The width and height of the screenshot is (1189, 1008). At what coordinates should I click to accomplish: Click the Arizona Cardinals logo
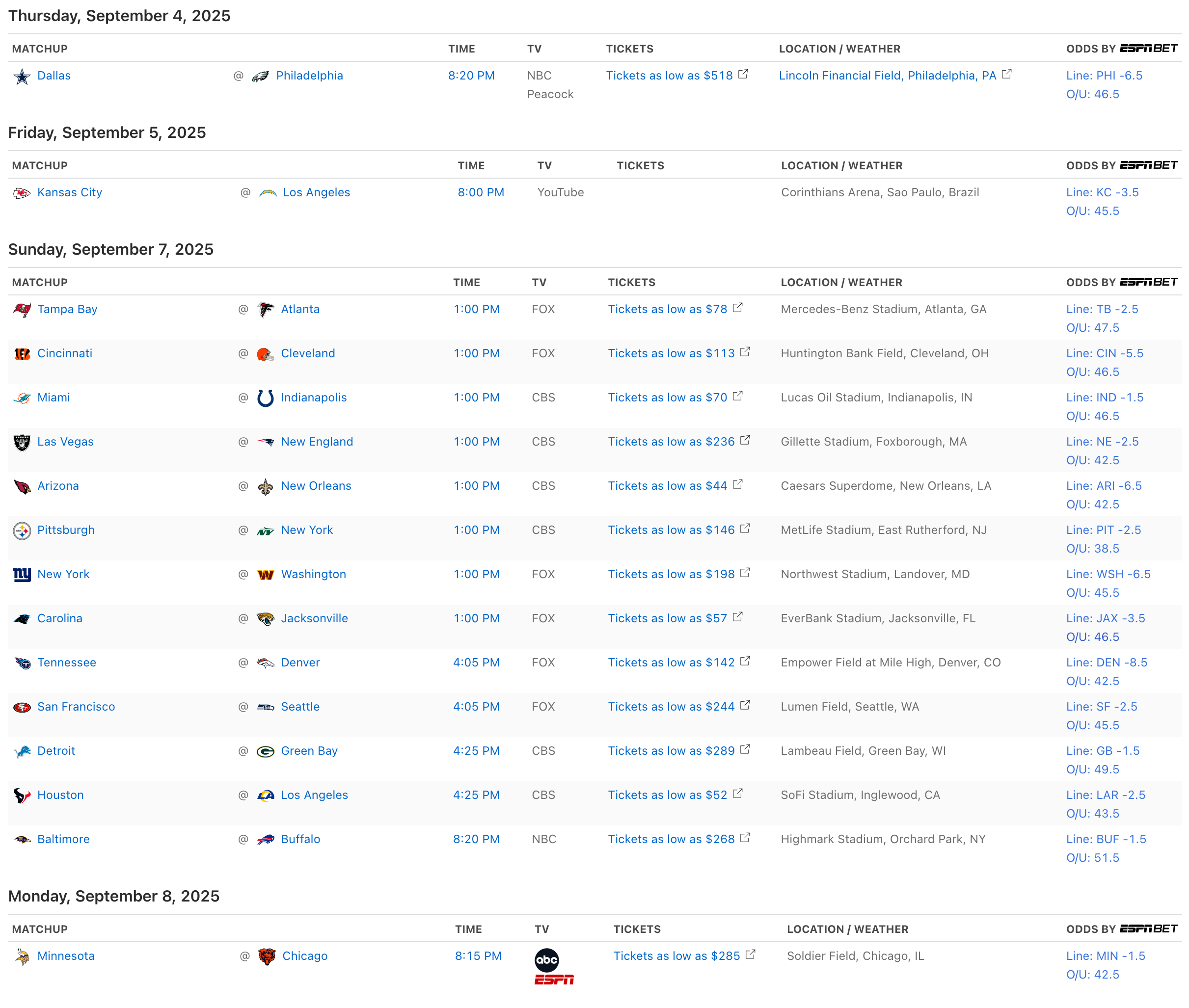[x=22, y=486]
